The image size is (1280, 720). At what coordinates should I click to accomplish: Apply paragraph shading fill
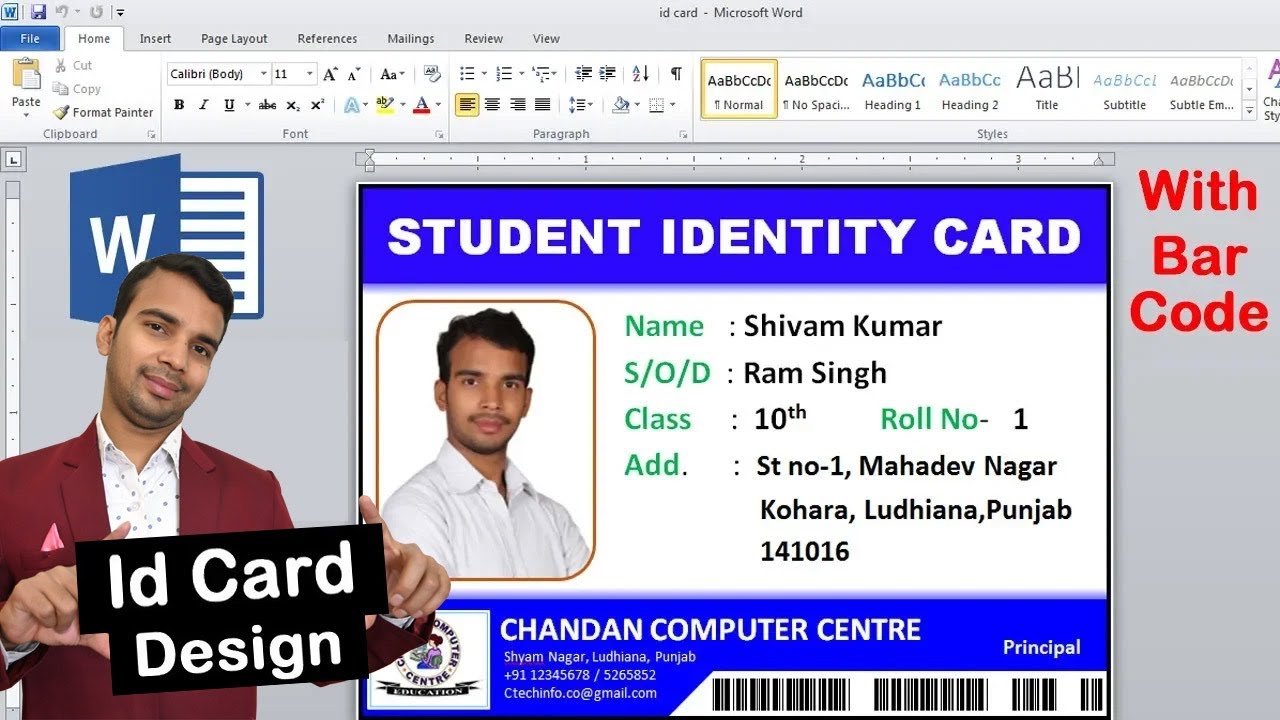tap(620, 104)
